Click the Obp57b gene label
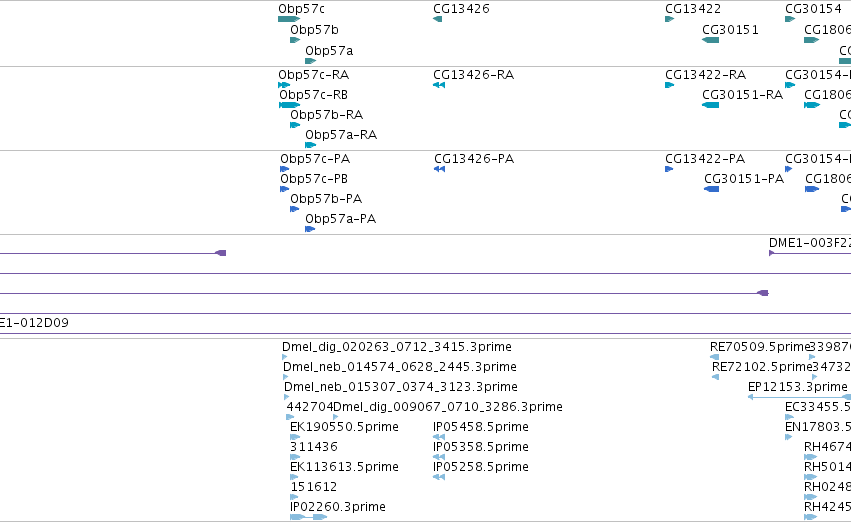This screenshot has height=522, width=851. click(314, 30)
